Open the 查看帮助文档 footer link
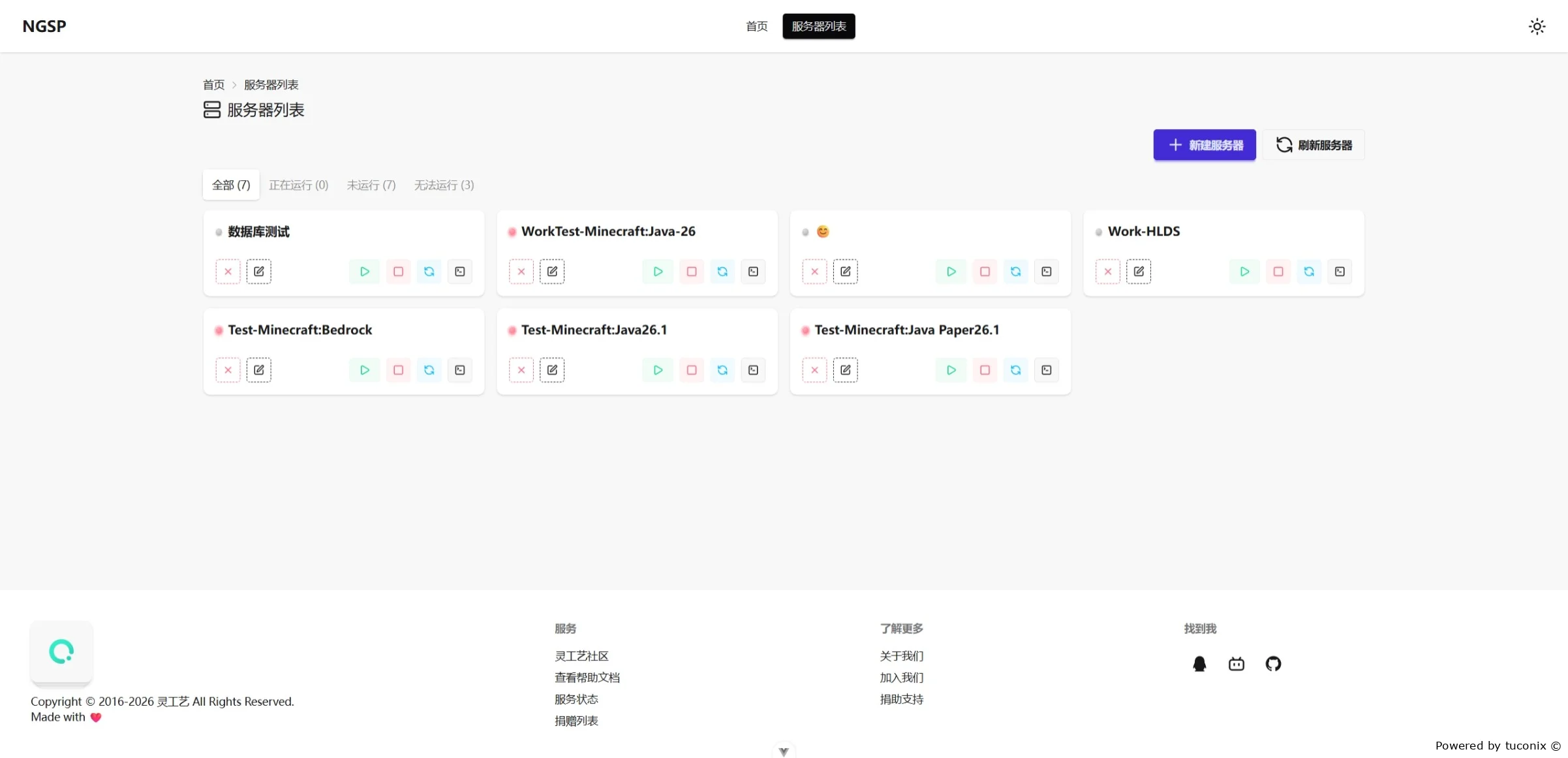The height and width of the screenshot is (758, 1568). click(587, 678)
